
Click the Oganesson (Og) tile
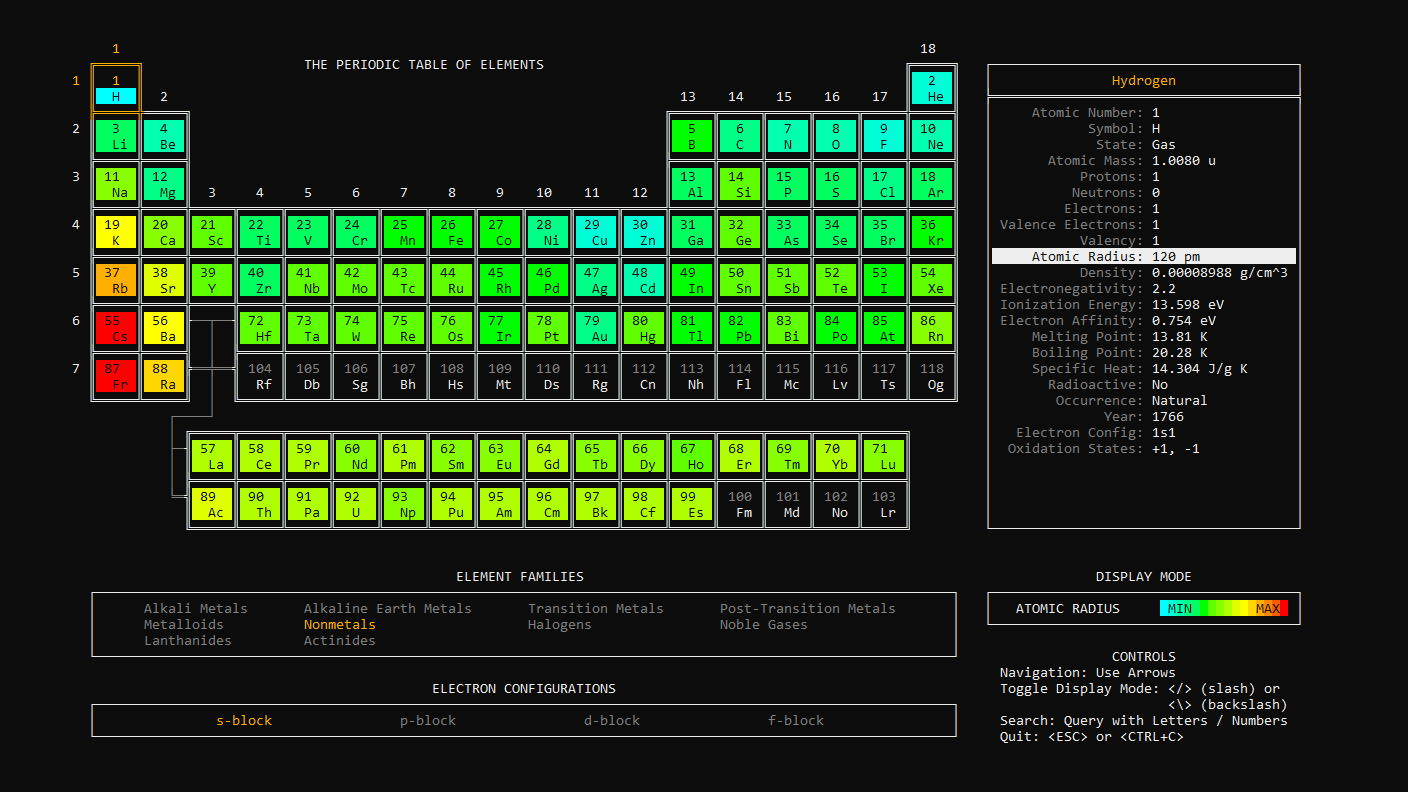[932, 376]
